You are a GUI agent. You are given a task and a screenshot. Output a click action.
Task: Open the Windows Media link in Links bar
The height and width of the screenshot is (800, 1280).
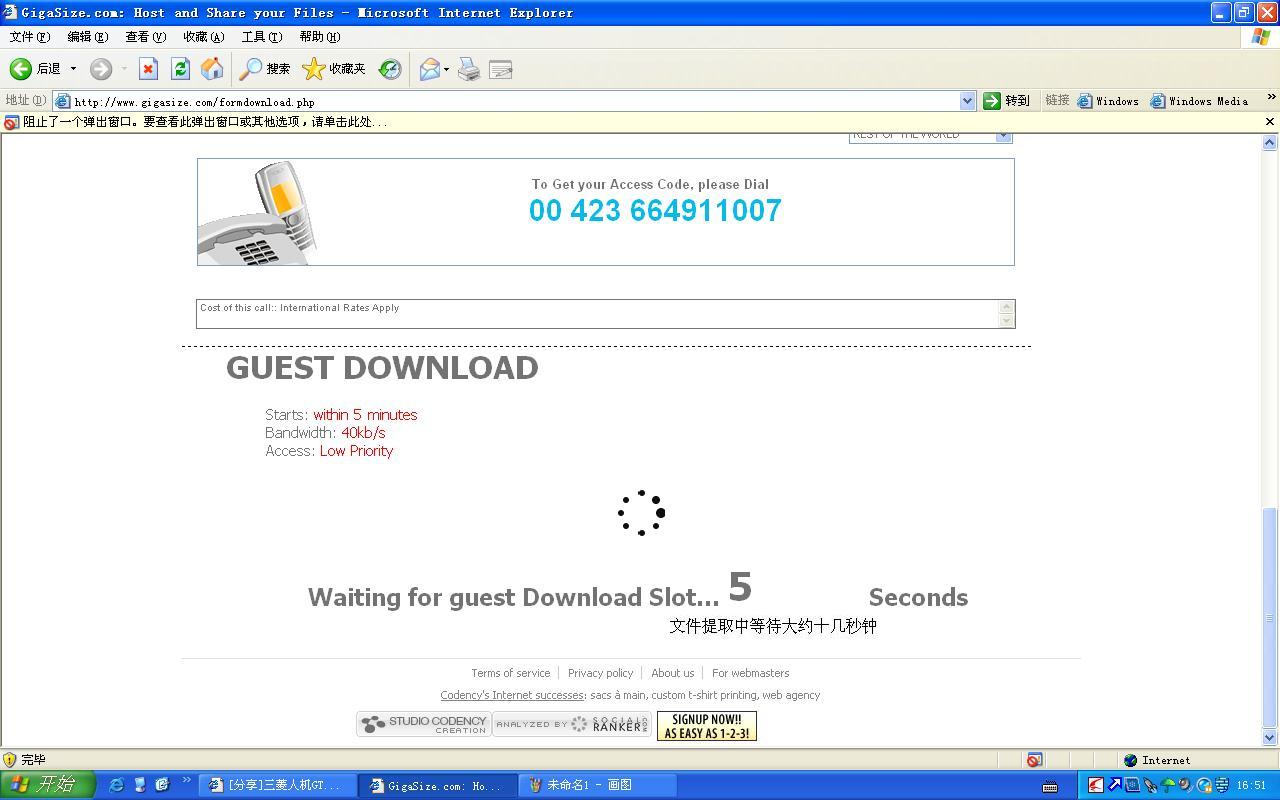(1200, 101)
